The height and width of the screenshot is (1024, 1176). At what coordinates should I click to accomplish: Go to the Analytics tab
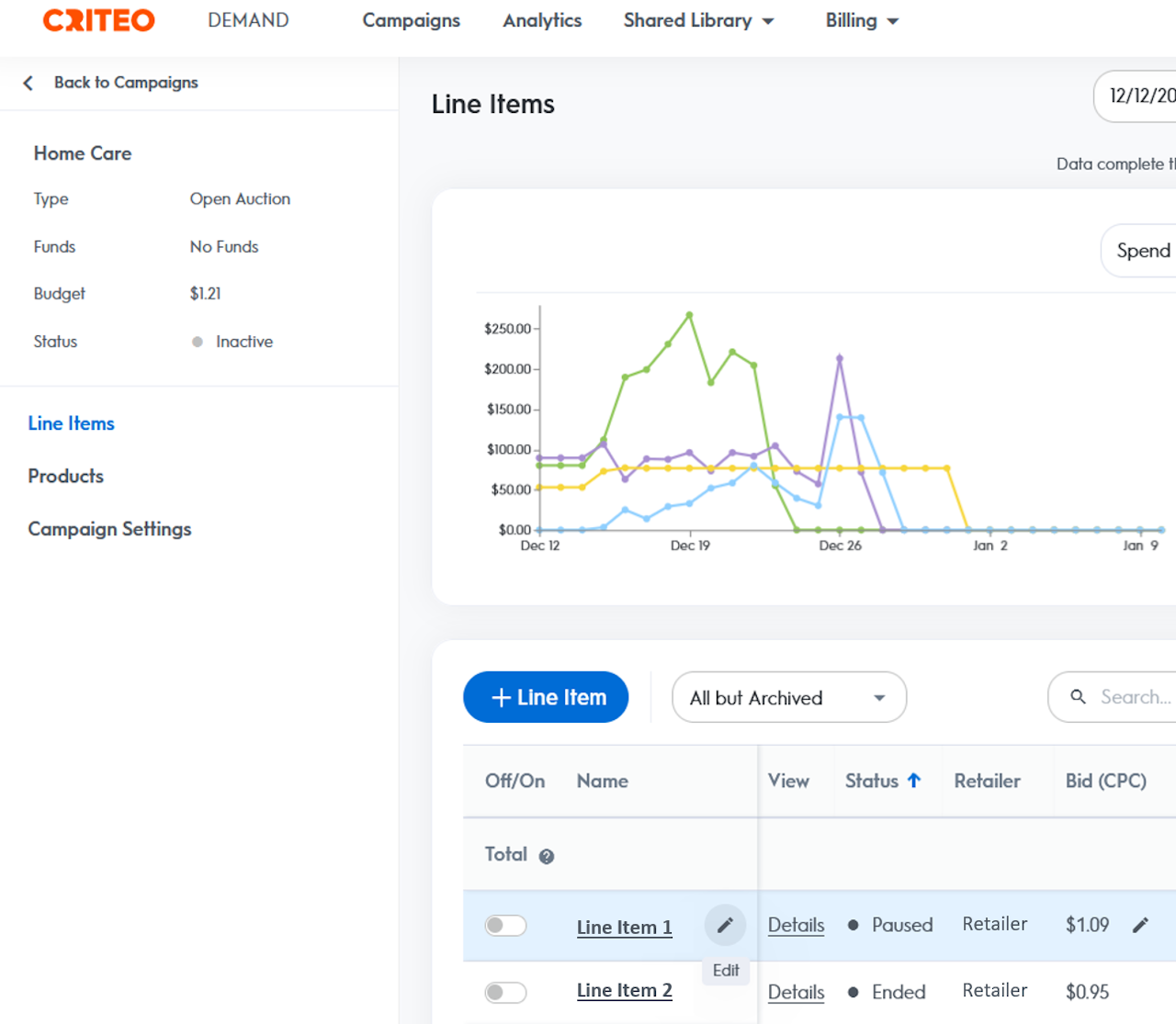tap(542, 20)
